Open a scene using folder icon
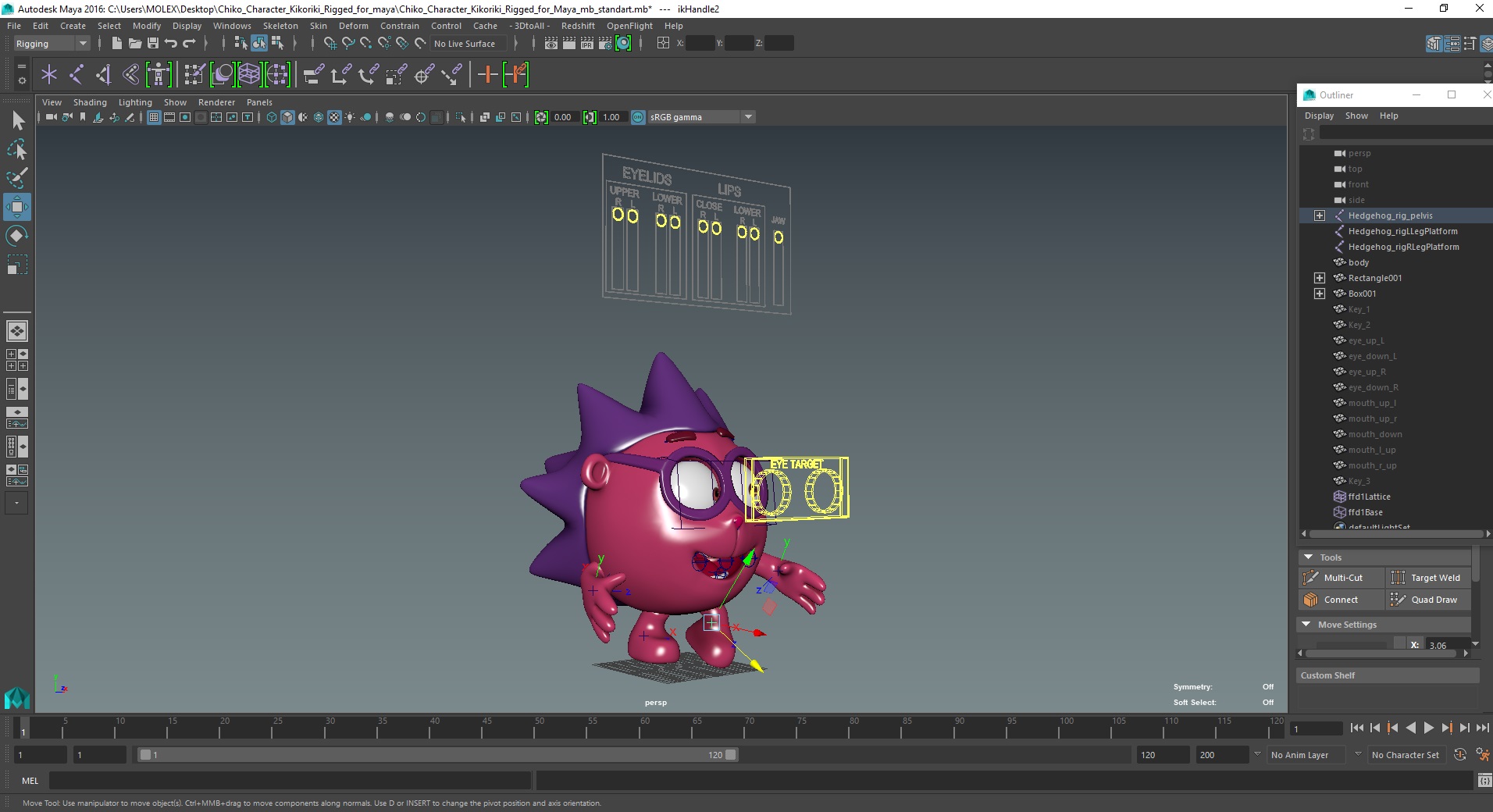 coord(134,44)
